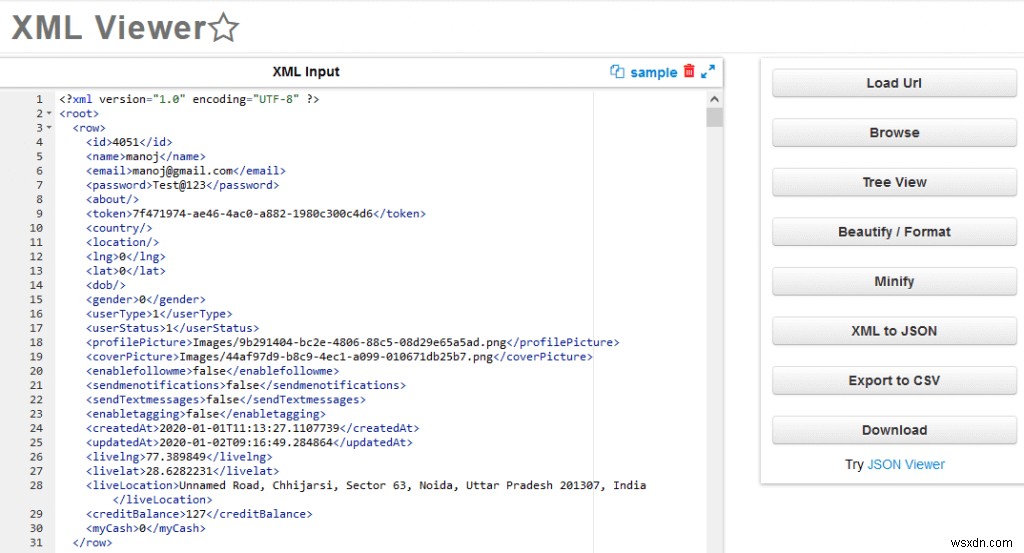Open the JSON Viewer link

(906, 464)
